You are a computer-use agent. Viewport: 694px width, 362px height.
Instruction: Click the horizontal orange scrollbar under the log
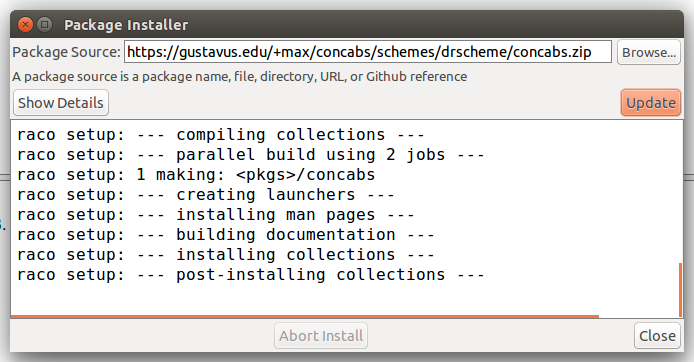click(305, 316)
